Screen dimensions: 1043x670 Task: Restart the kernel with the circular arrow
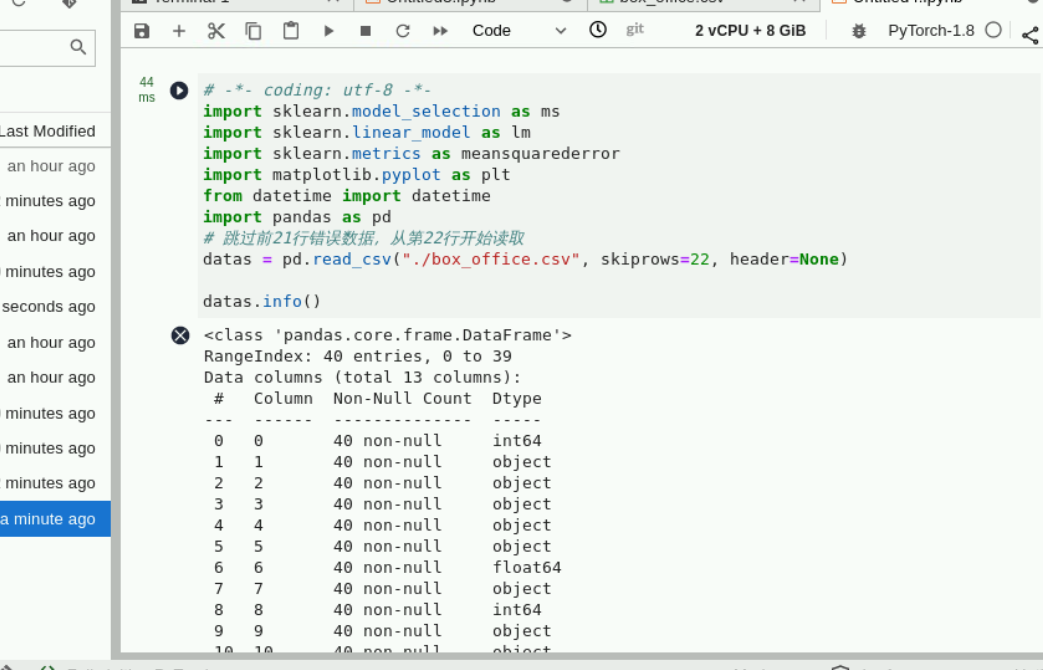click(402, 31)
